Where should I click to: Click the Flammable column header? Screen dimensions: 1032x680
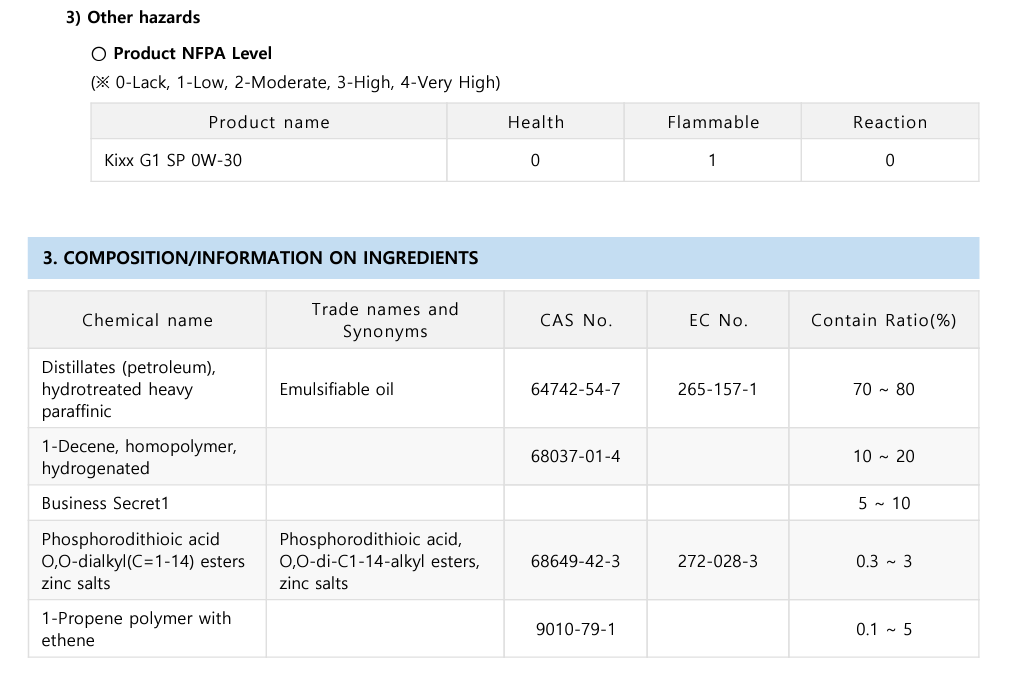(713, 122)
